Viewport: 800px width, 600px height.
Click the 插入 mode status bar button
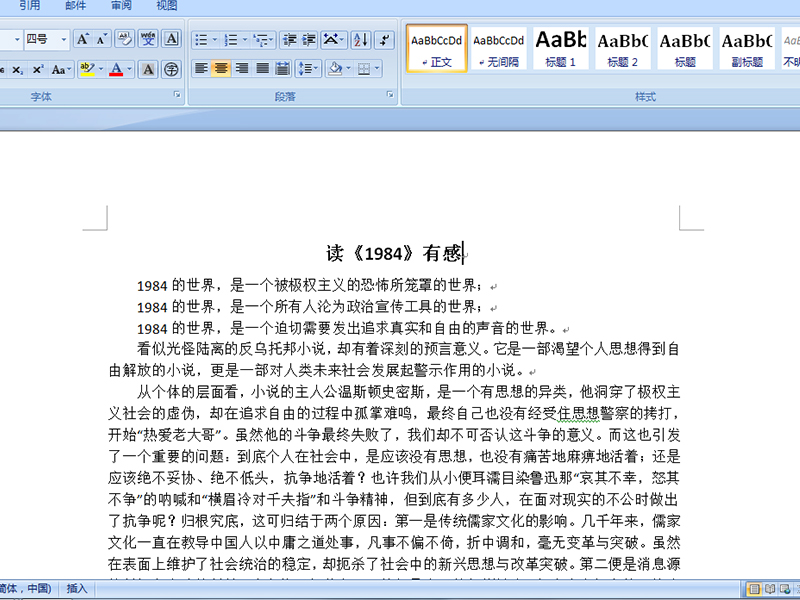coord(77,589)
